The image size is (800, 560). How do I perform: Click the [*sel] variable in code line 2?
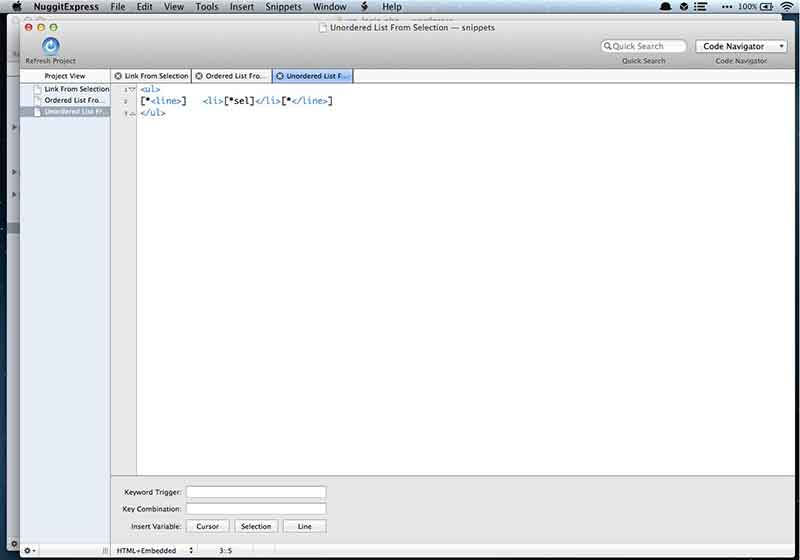pos(239,101)
